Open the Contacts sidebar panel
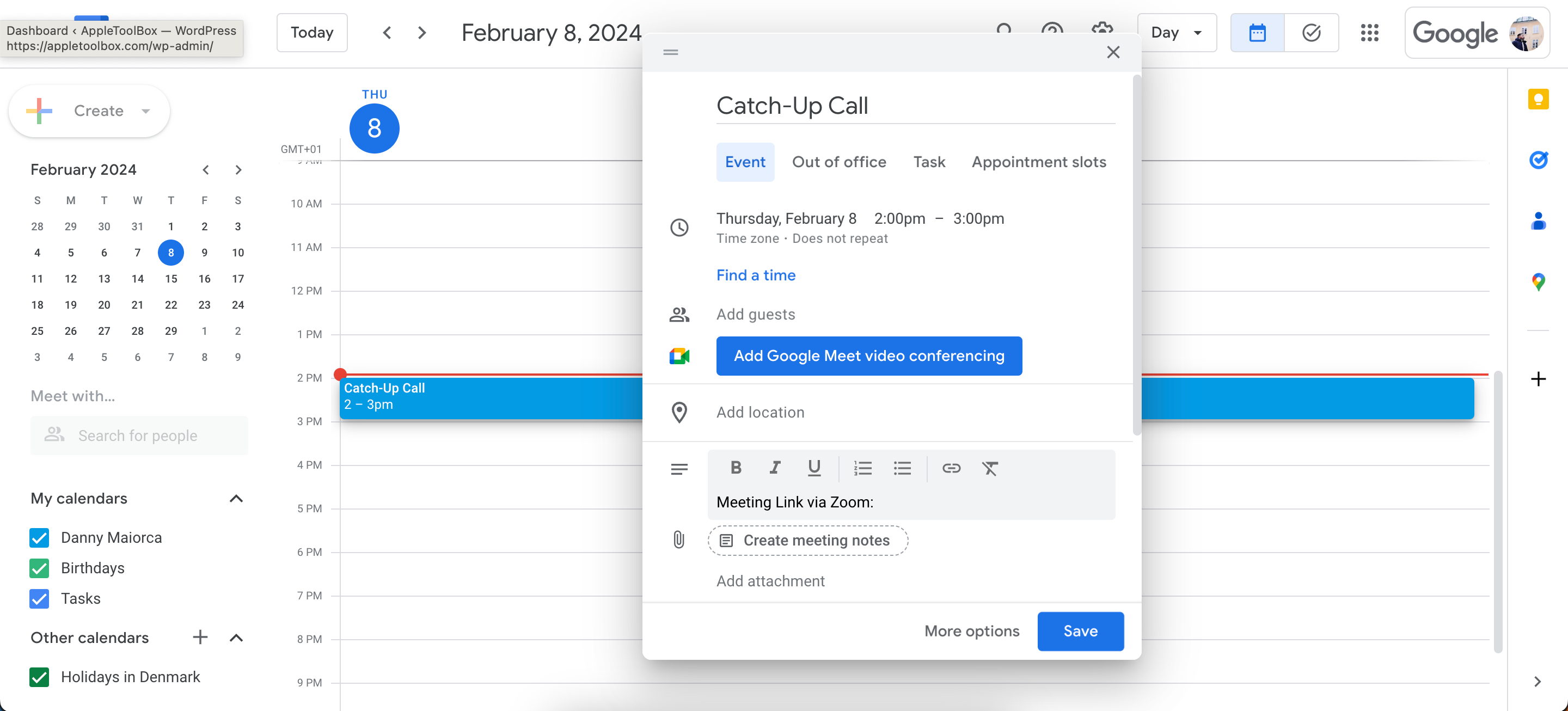1568x711 pixels. (x=1539, y=222)
